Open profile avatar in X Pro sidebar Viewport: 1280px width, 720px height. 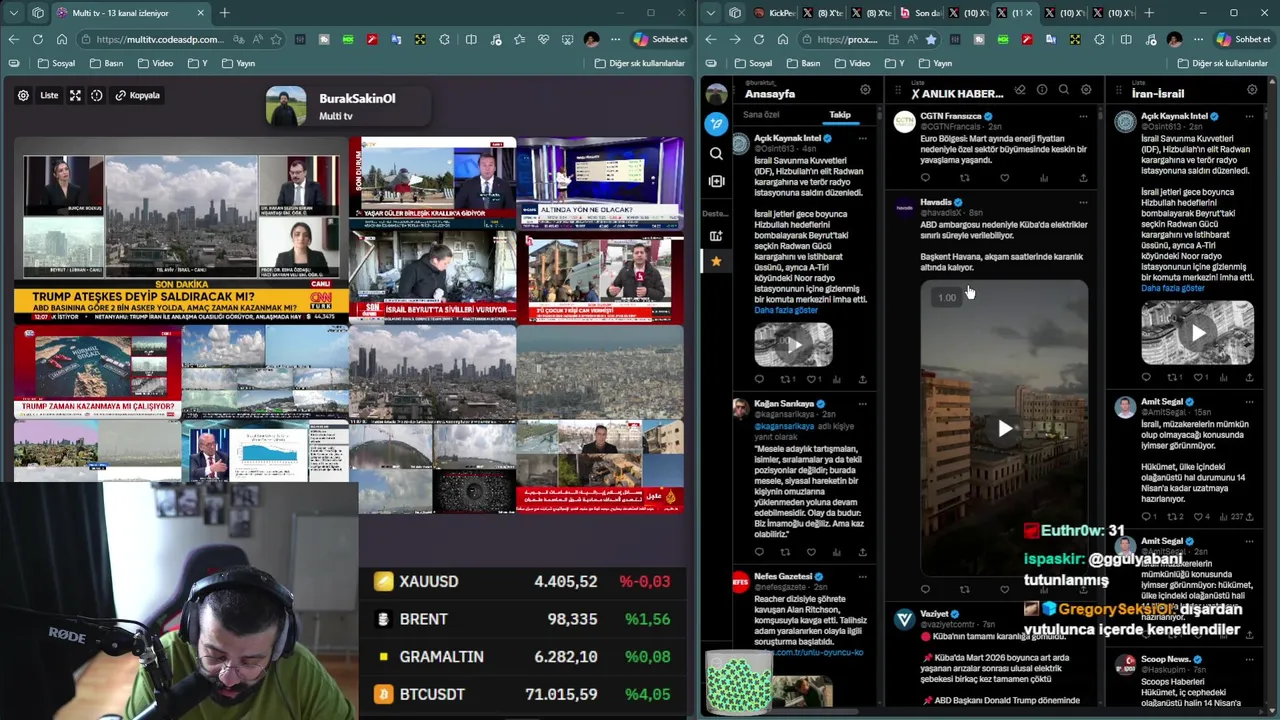point(716,95)
